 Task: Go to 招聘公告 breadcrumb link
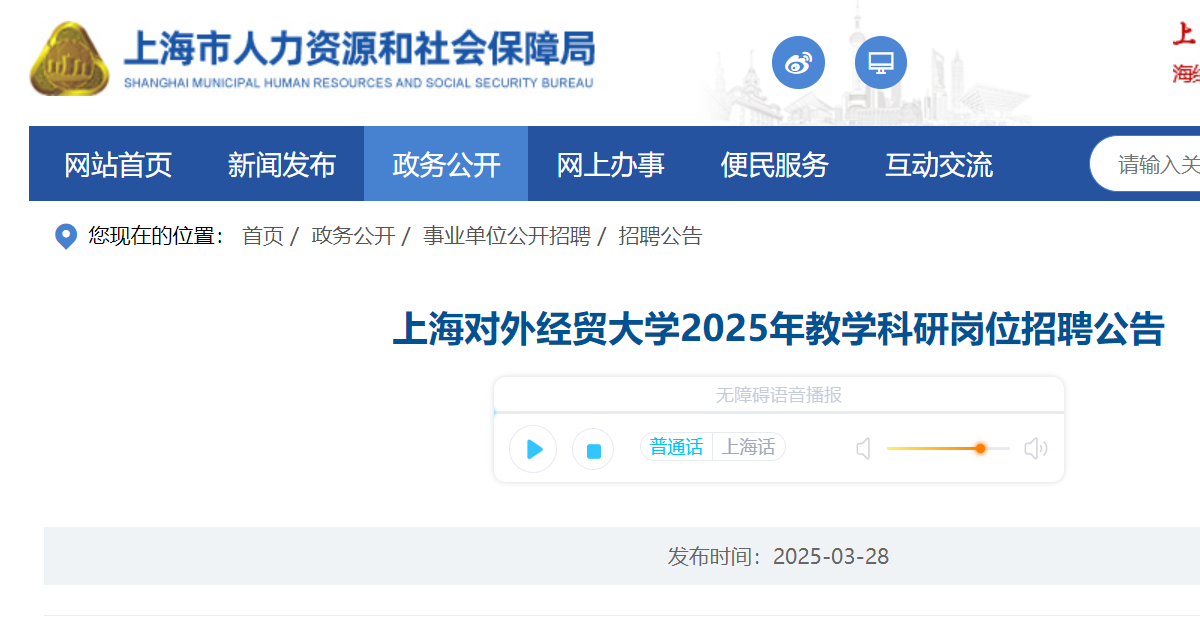(660, 236)
